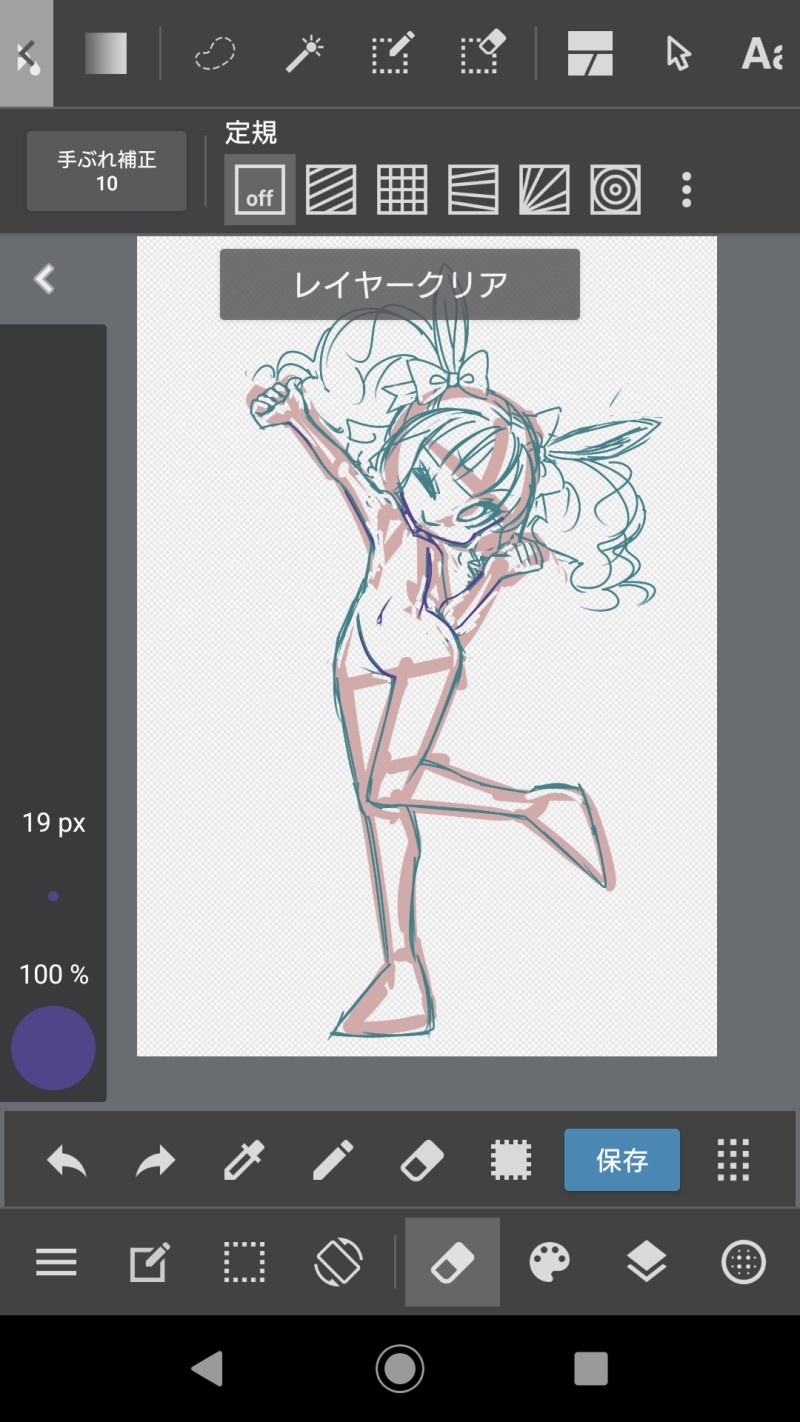Open the hamburger main menu
The width and height of the screenshot is (800, 1422).
[x=56, y=1262]
